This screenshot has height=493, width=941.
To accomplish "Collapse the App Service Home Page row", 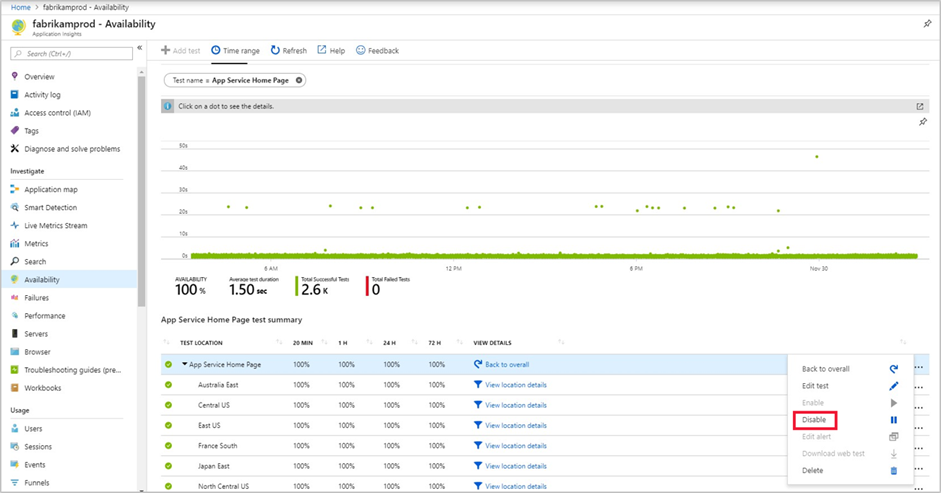I will (184, 365).
